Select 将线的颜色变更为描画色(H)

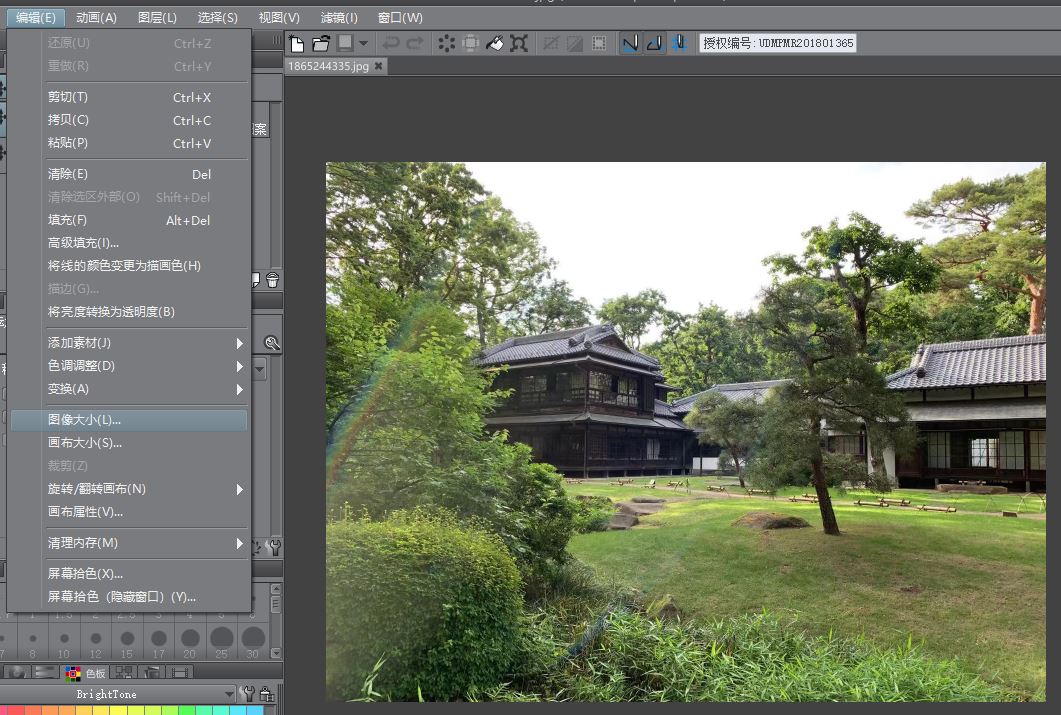point(129,266)
